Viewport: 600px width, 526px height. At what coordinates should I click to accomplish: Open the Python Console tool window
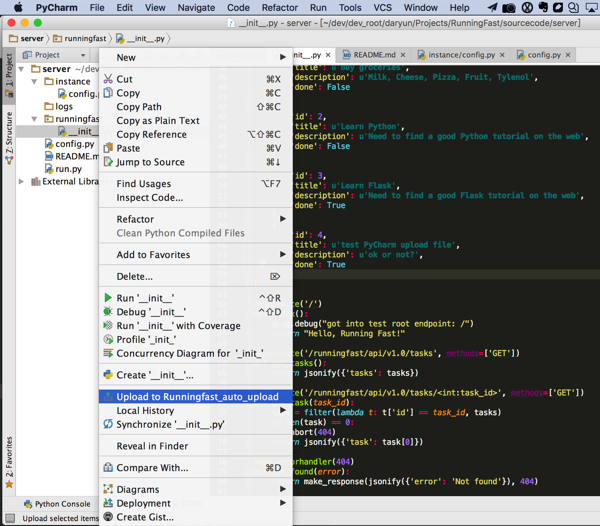[56, 504]
